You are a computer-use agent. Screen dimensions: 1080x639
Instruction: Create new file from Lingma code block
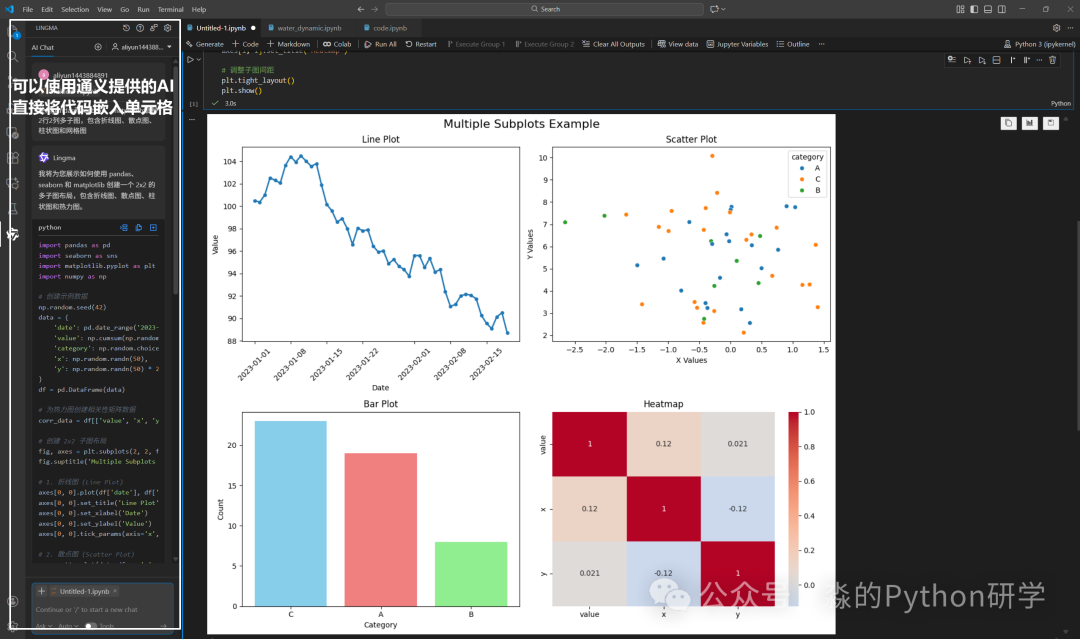tap(153, 227)
